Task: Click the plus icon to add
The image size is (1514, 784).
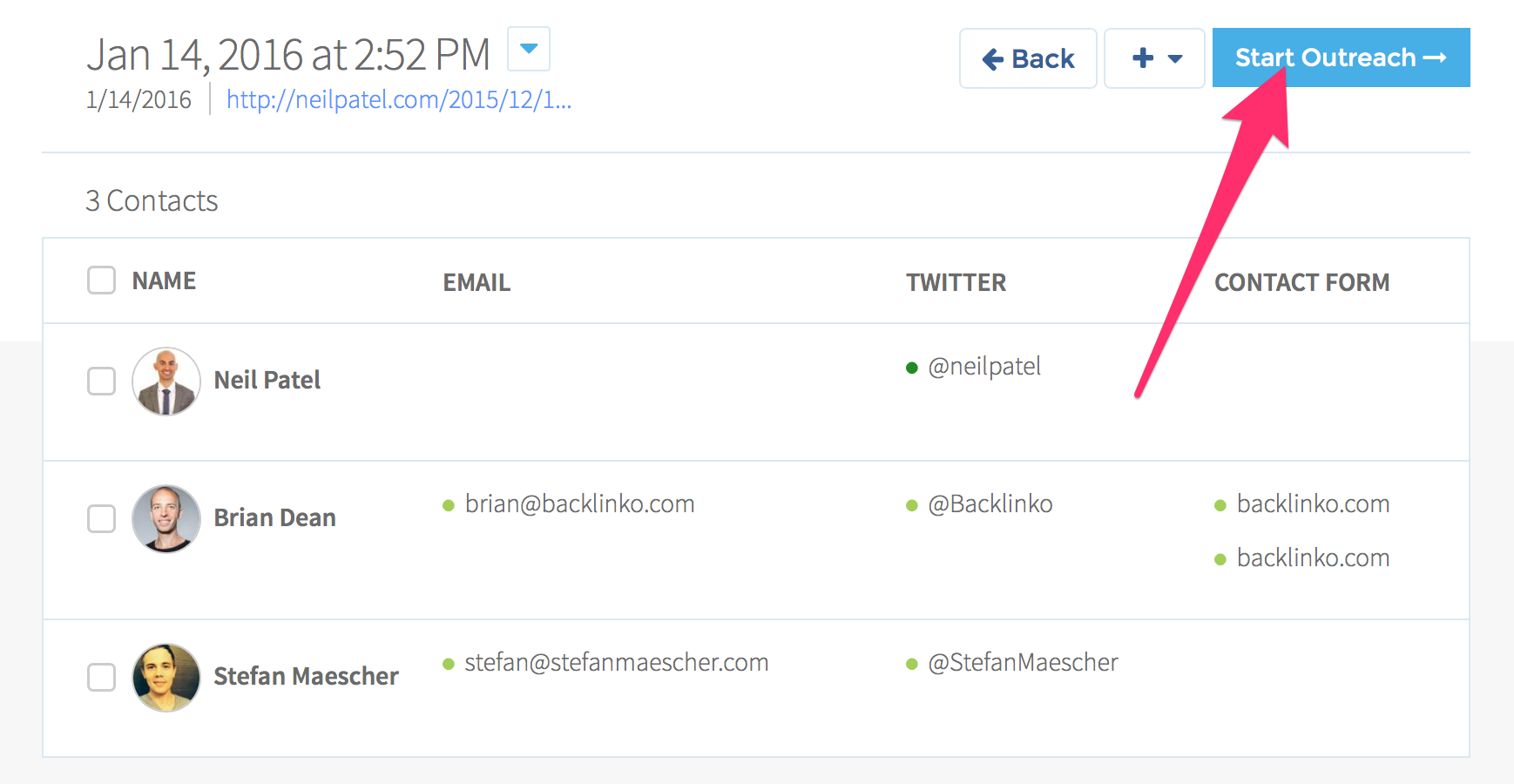Action: 1143,58
